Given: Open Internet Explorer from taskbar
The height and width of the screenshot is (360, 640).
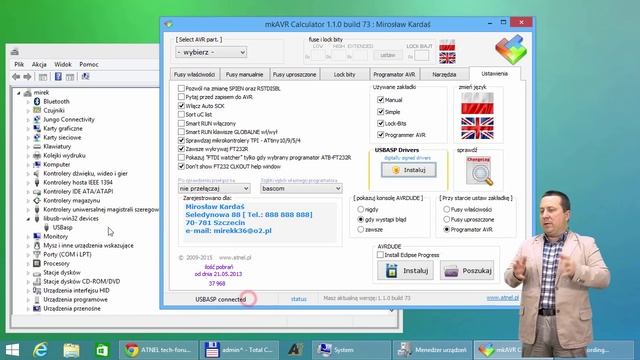Looking at the screenshot, I should click(40, 350).
